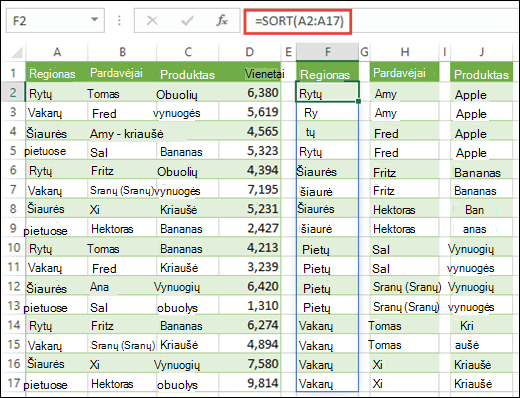
Task: Click the cell with value 7,580
Action: coord(250,363)
